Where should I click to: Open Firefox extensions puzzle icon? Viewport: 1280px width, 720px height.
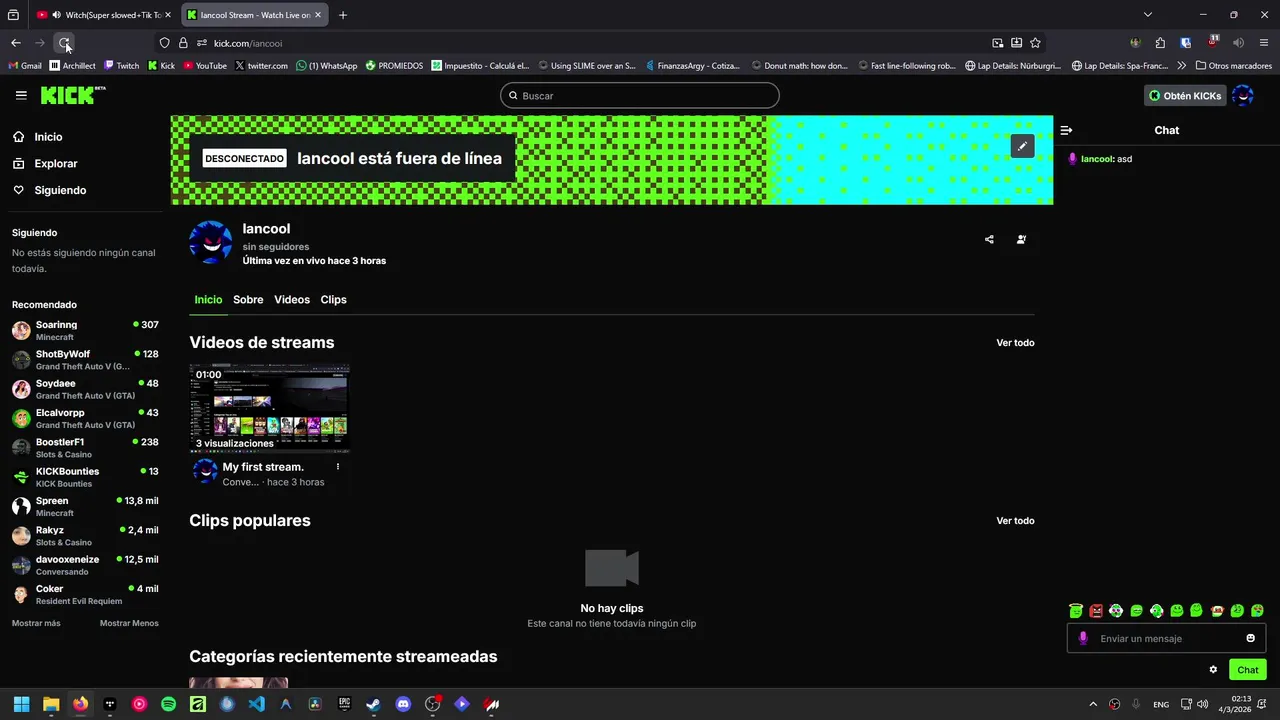(1160, 43)
